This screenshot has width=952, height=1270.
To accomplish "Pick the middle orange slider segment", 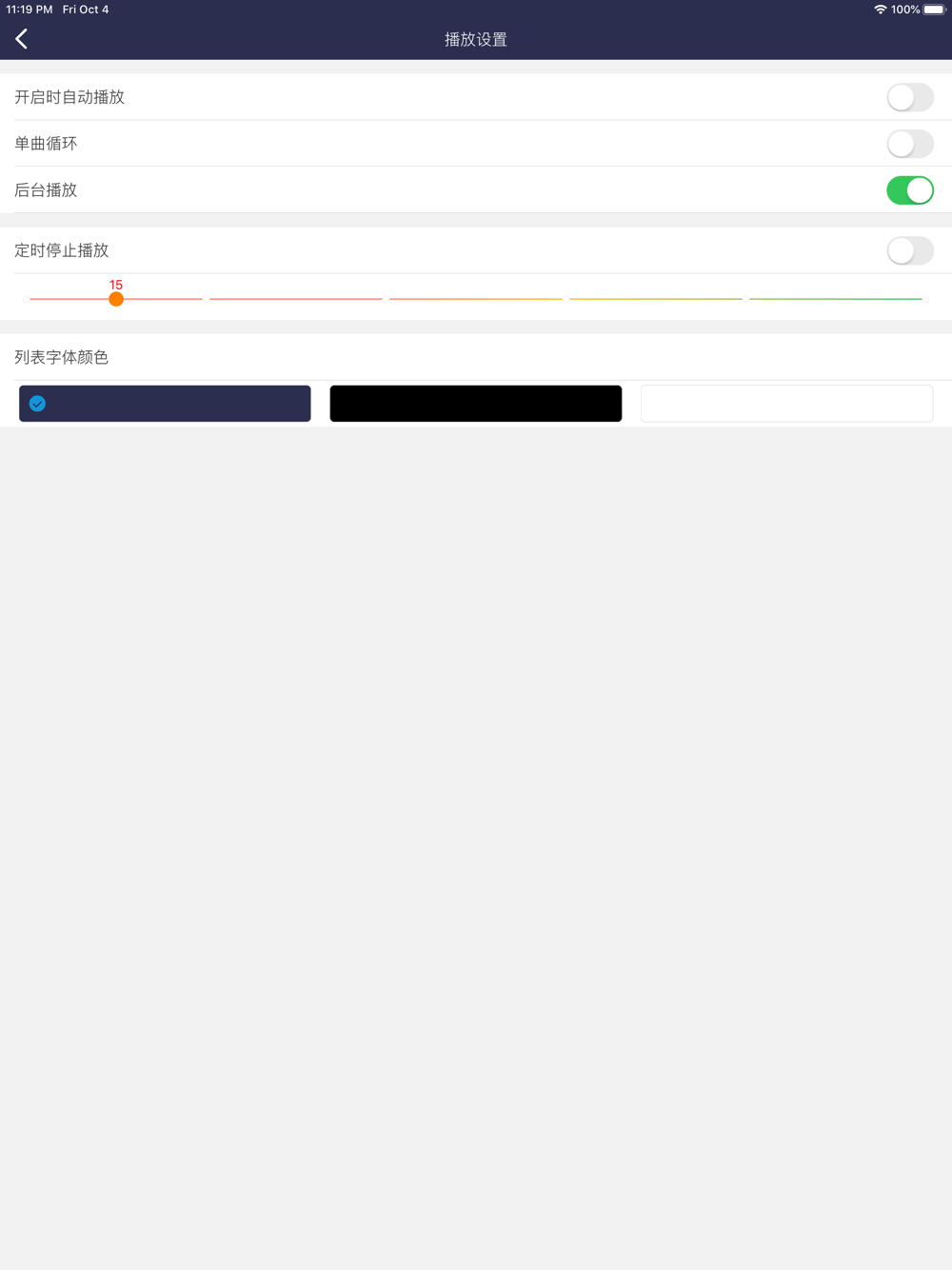I will point(476,299).
